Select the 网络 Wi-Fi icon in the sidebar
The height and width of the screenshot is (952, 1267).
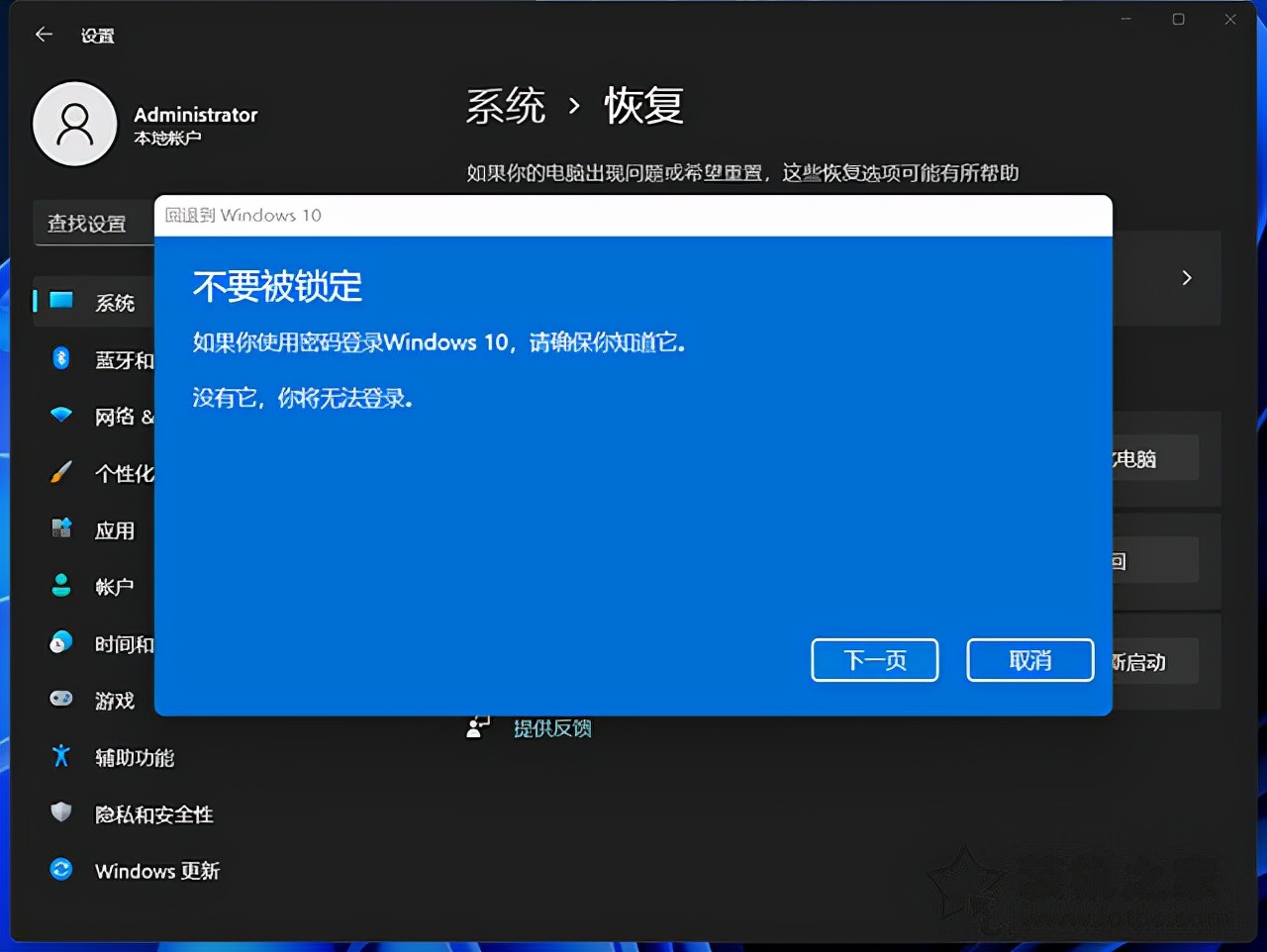[x=61, y=415]
